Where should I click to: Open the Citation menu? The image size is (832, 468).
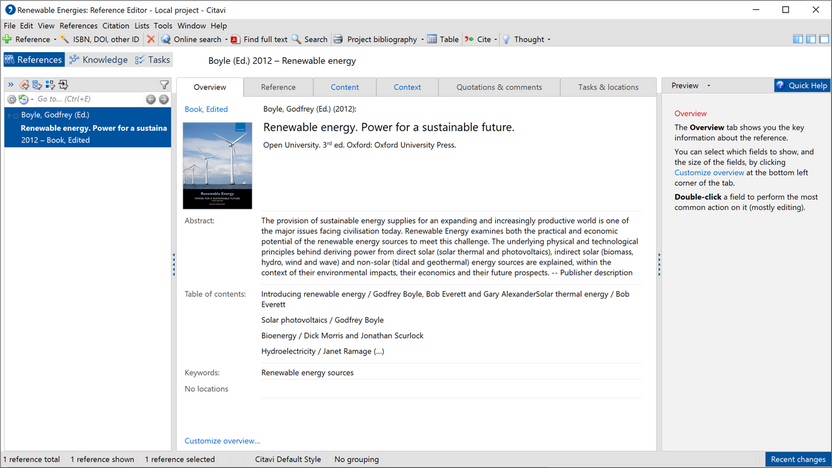pyautogui.click(x=116, y=25)
